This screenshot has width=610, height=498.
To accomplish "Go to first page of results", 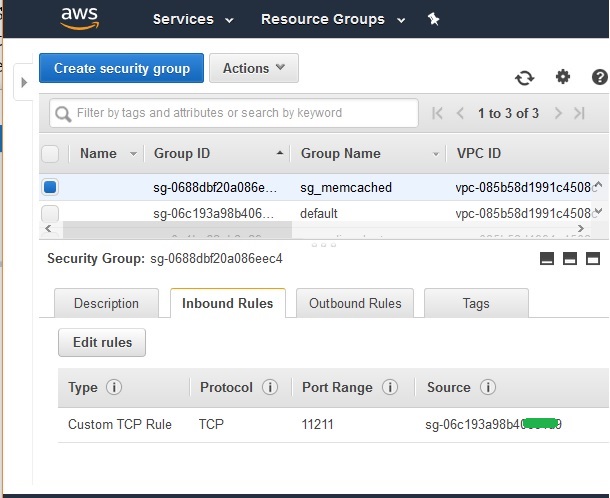I will tap(437, 113).
